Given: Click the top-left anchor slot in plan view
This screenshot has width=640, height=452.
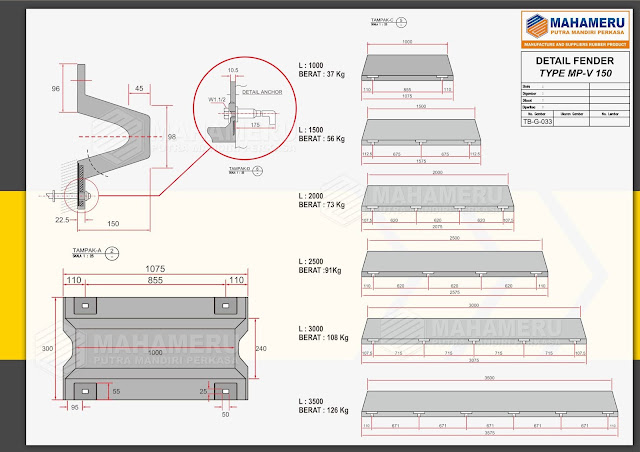Looking at the screenshot, I should click(86, 304).
